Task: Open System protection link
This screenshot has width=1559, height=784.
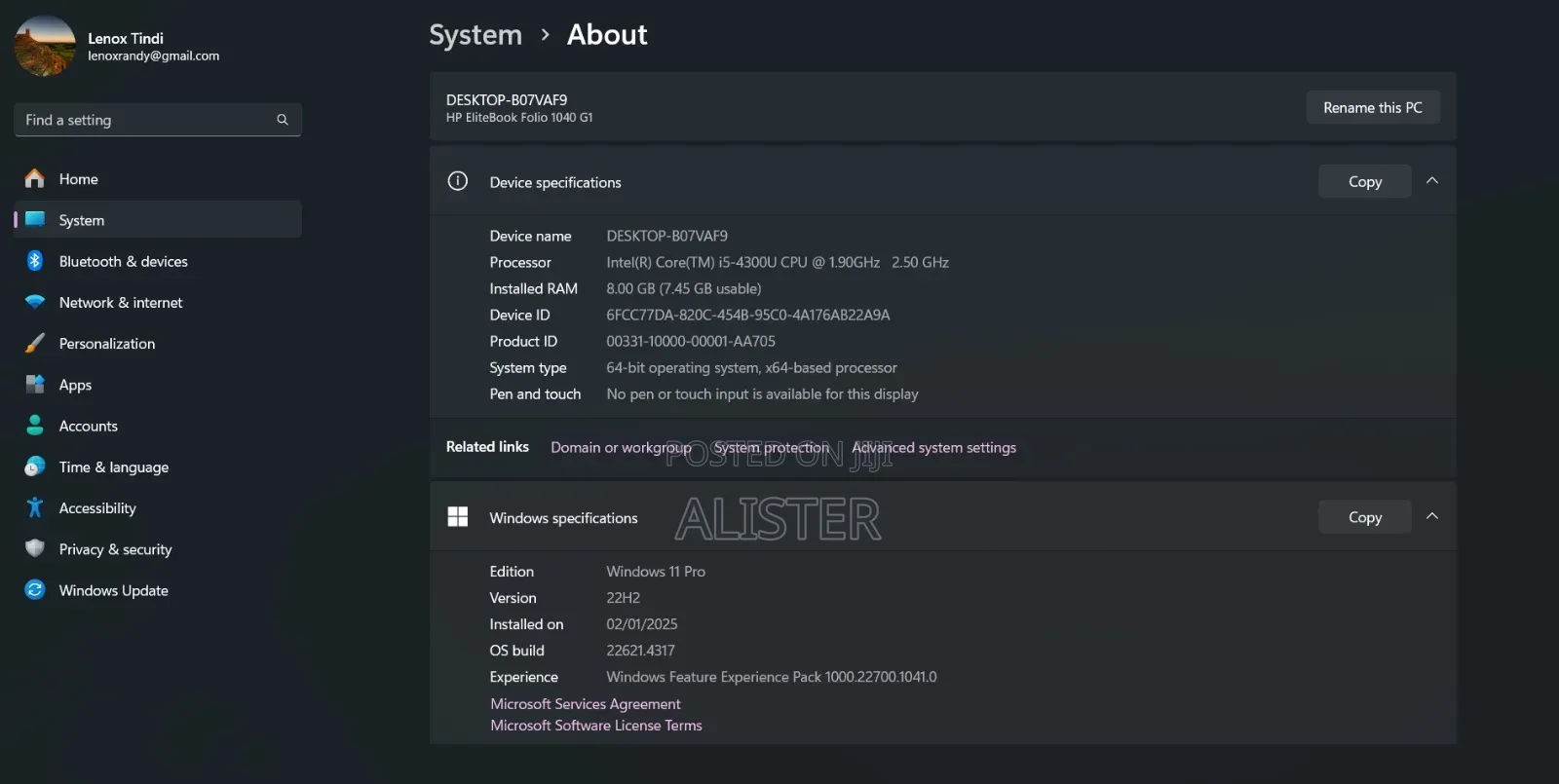Action: point(772,447)
